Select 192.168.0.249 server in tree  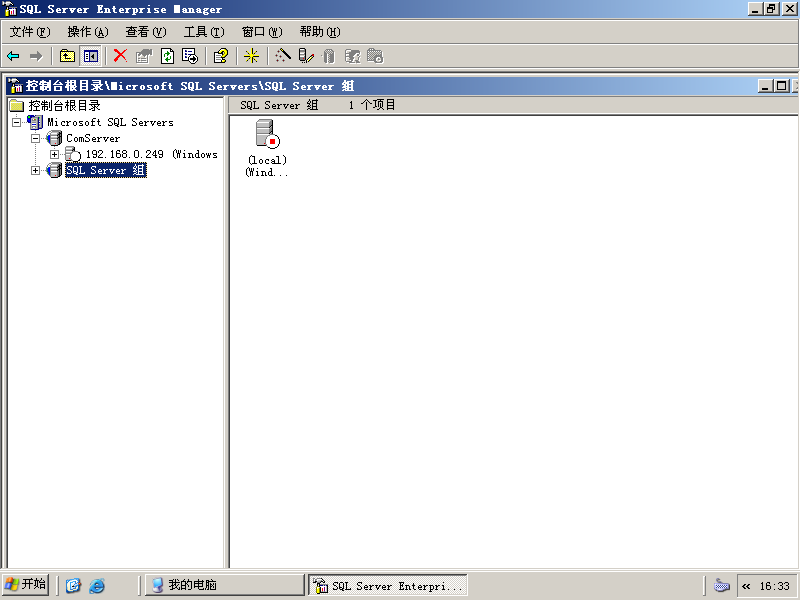pos(151,154)
